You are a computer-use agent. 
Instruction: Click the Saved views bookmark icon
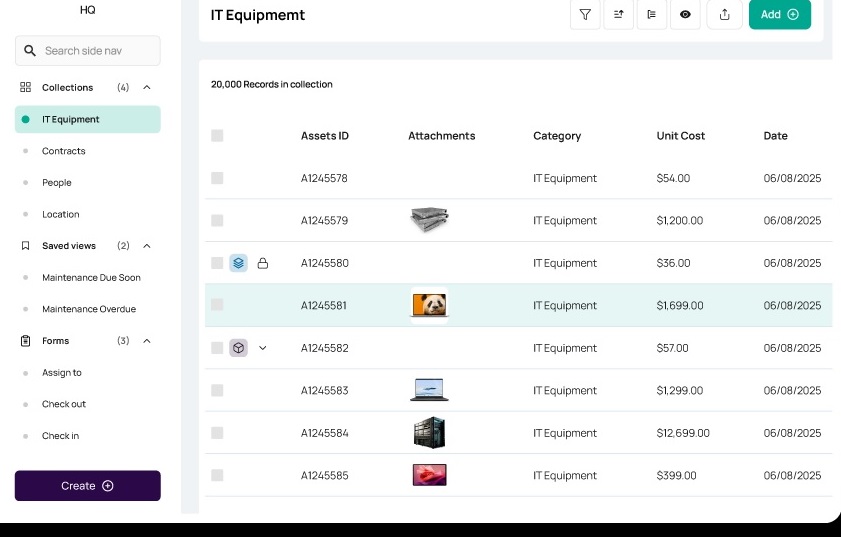25,246
